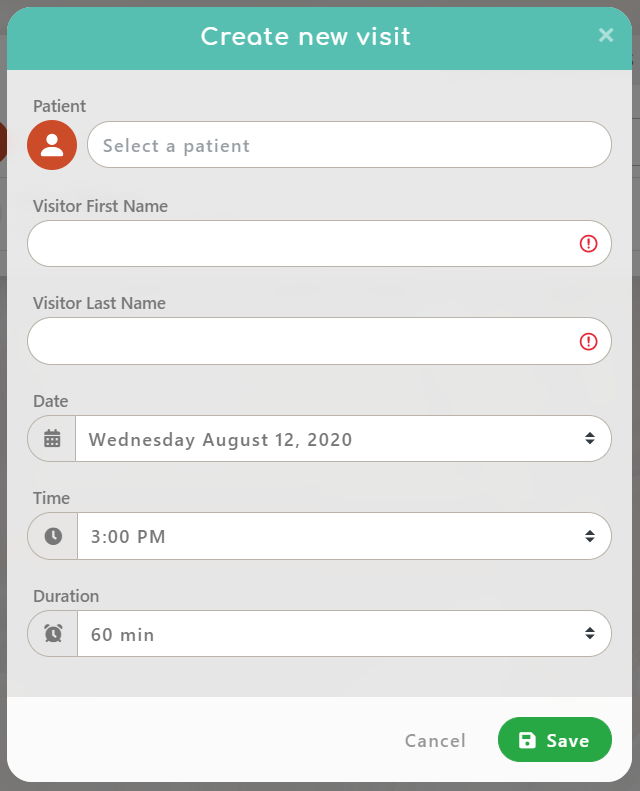Click the calendar icon beside the date
This screenshot has width=640, height=791.
[x=52, y=439]
